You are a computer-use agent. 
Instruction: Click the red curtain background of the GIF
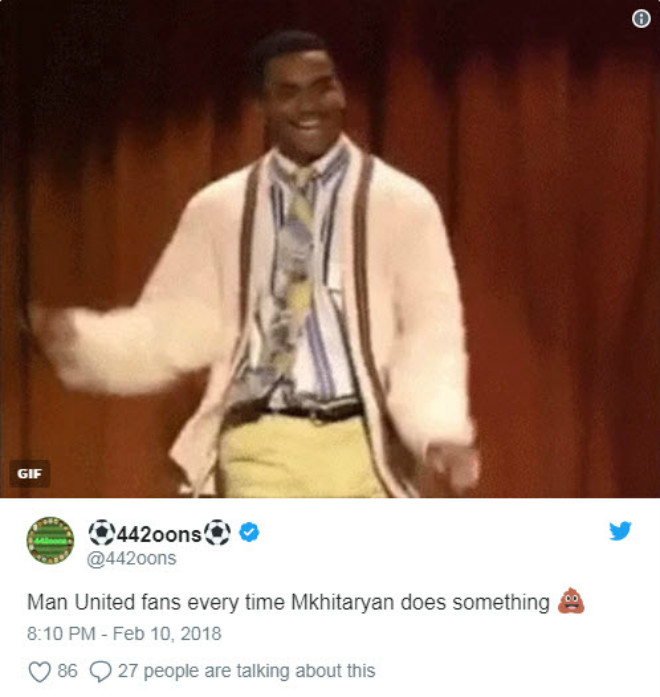556,267
